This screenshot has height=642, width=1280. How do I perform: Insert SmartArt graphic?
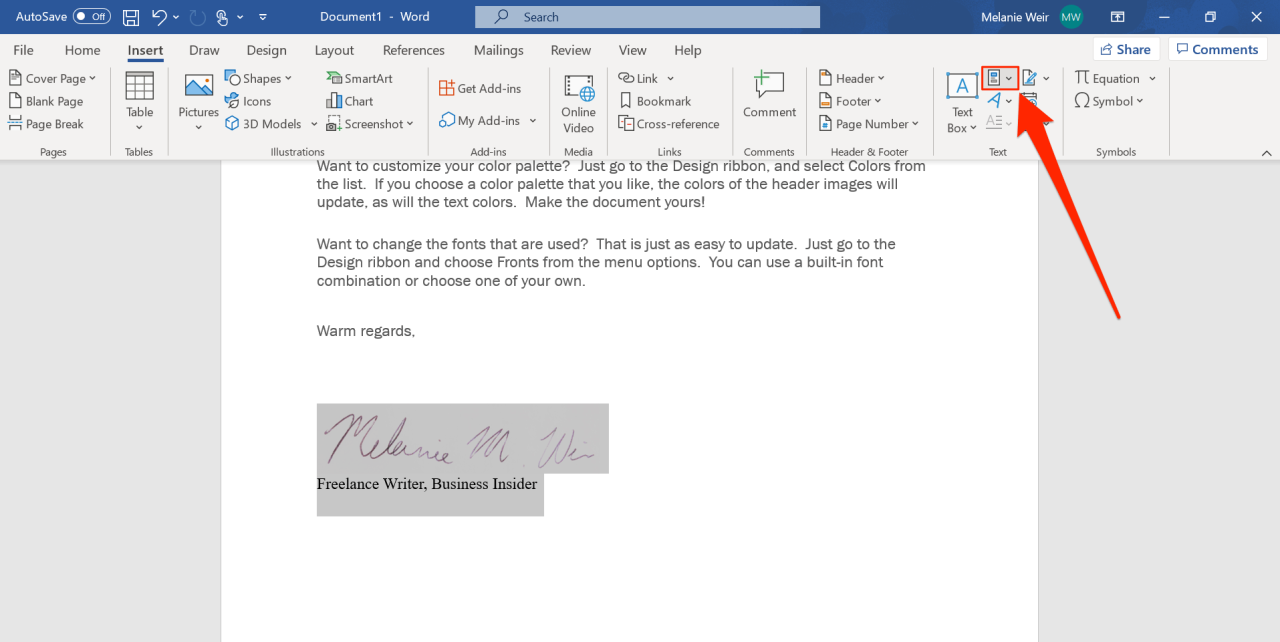point(359,77)
